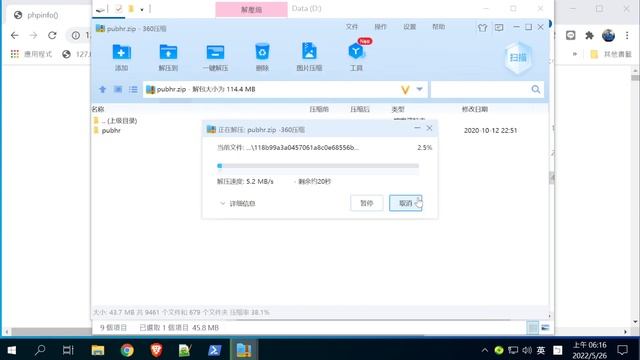Open the 應用程式 apps bookmark
This screenshot has width=640, height=360.
coord(31,54)
